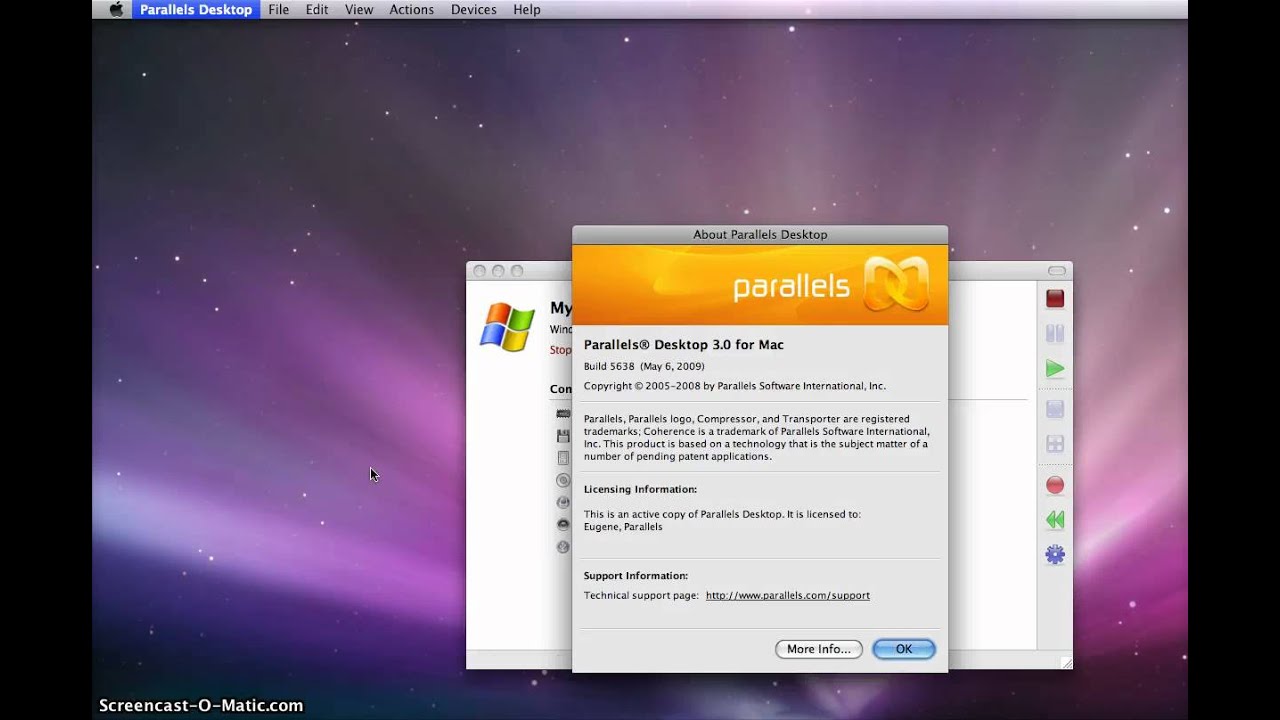Click the gray Full Screen mode icon
Viewport: 1280px width, 720px height.
pyautogui.click(x=1055, y=409)
